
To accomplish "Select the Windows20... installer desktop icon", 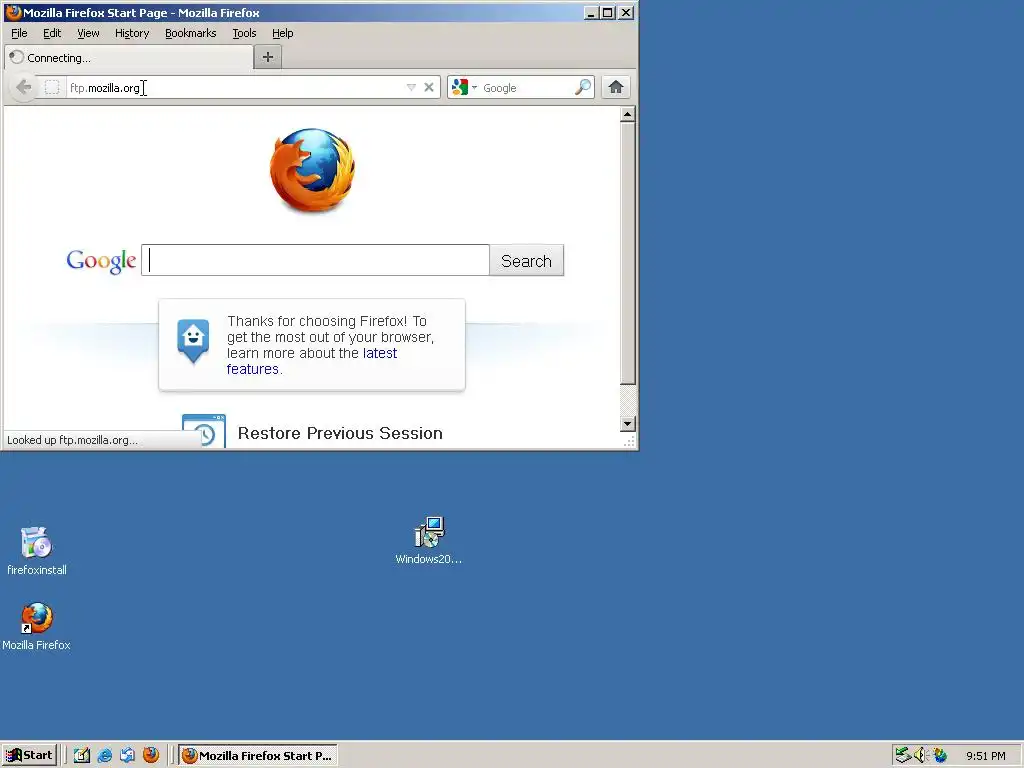I will pos(428,541).
